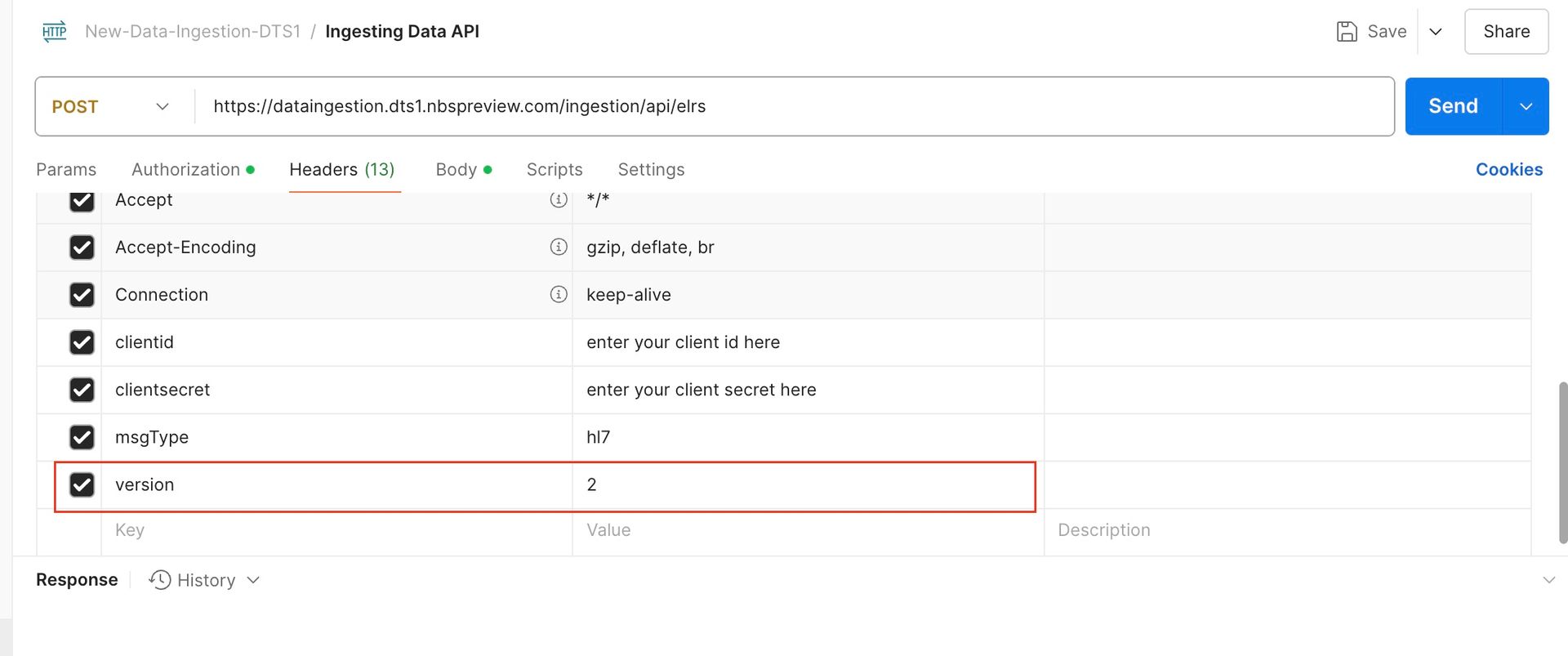Click the info icon beside Connection header
1568x656 pixels.
(x=559, y=294)
